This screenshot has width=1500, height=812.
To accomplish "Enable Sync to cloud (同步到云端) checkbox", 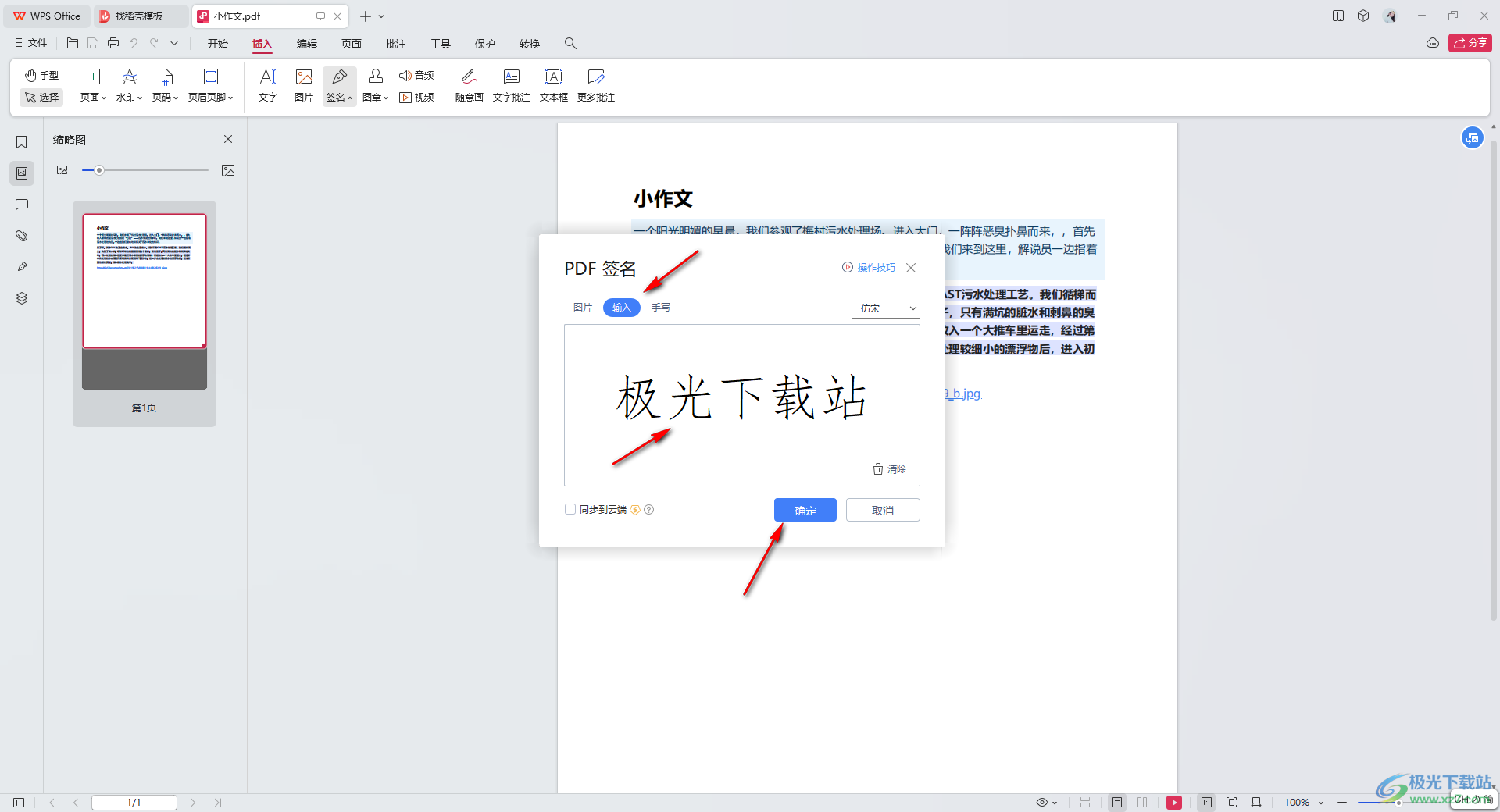I will [570, 510].
